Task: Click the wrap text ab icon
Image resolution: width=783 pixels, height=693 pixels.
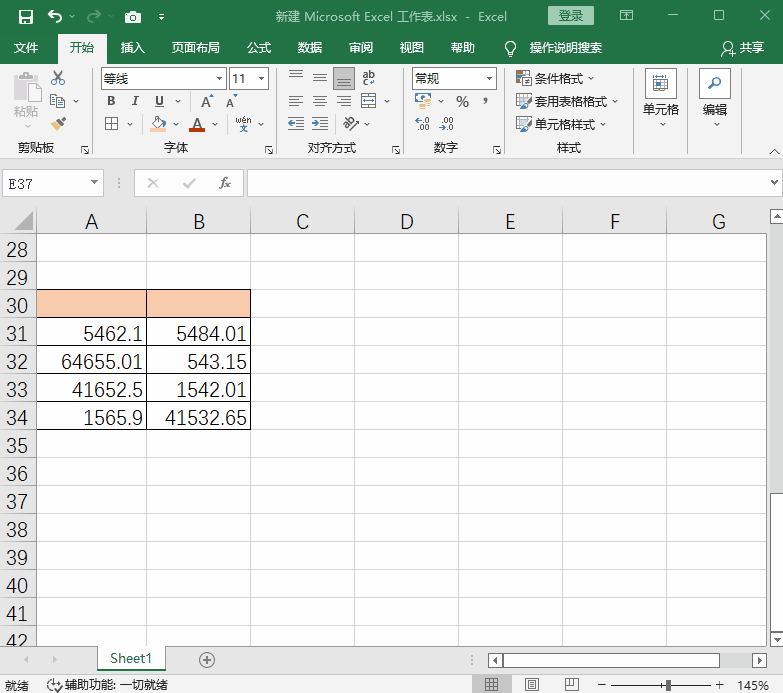Action: (369, 77)
